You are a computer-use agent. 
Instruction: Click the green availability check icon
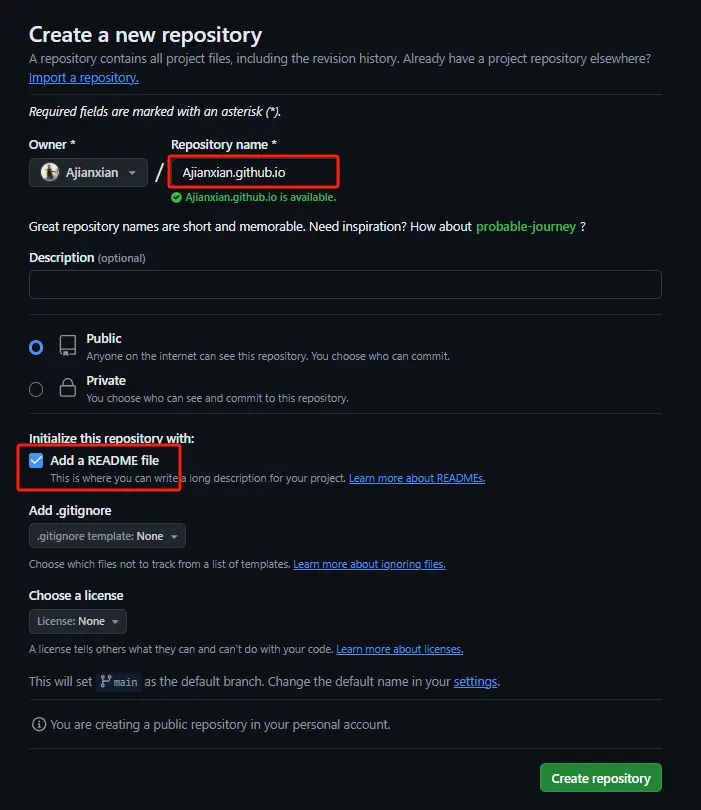176,198
